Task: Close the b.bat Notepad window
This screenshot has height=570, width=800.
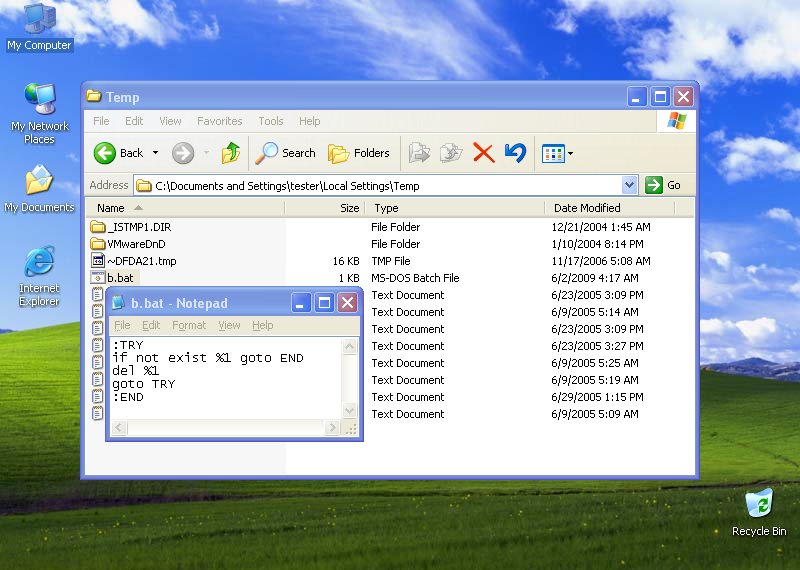Action: 347,303
